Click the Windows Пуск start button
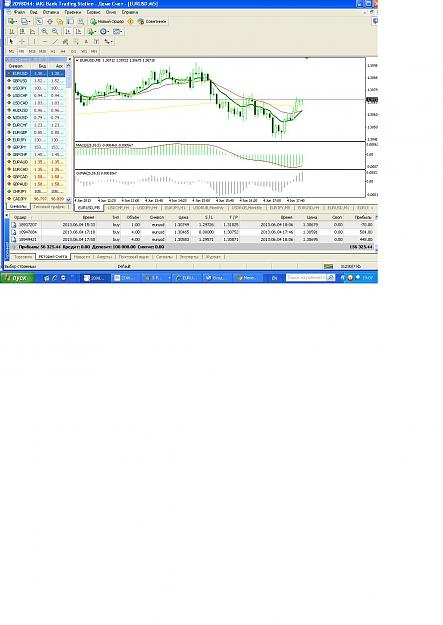This screenshot has height=625, width=443. 17,278
